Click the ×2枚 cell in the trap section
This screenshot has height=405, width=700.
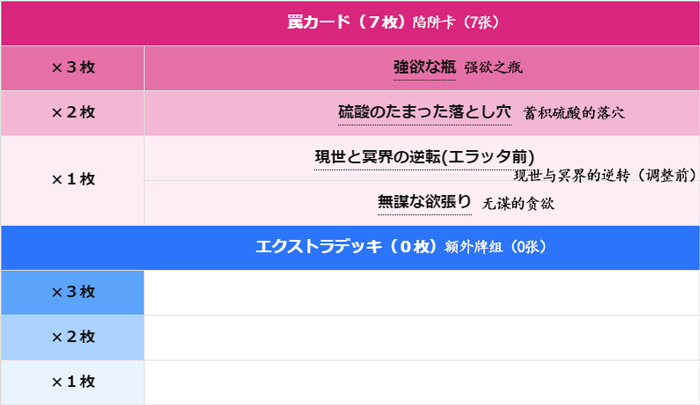[x=72, y=112]
